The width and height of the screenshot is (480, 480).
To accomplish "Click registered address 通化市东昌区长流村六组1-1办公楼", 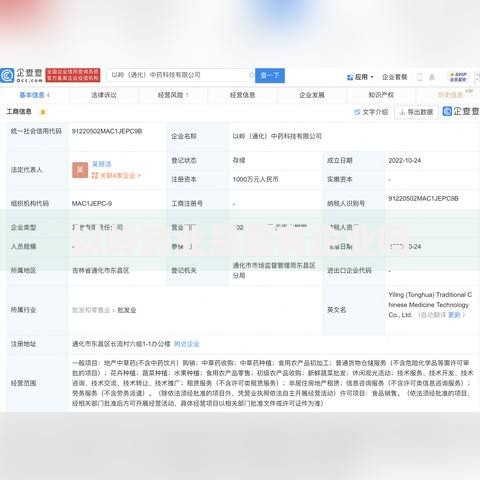I will pos(121,344).
